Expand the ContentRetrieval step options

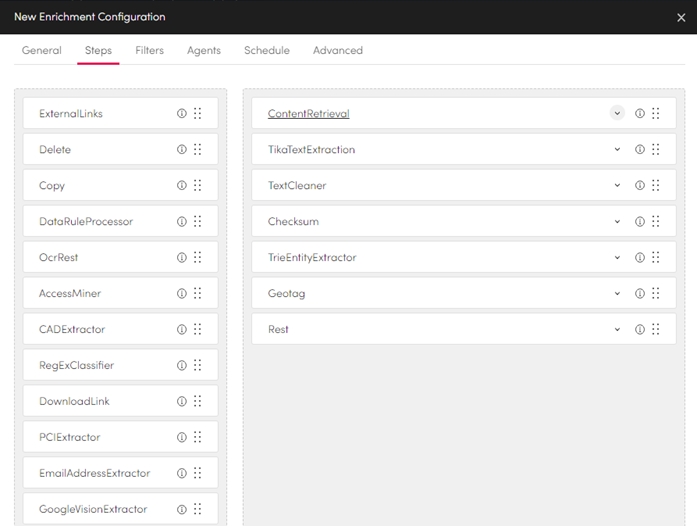coord(617,114)
